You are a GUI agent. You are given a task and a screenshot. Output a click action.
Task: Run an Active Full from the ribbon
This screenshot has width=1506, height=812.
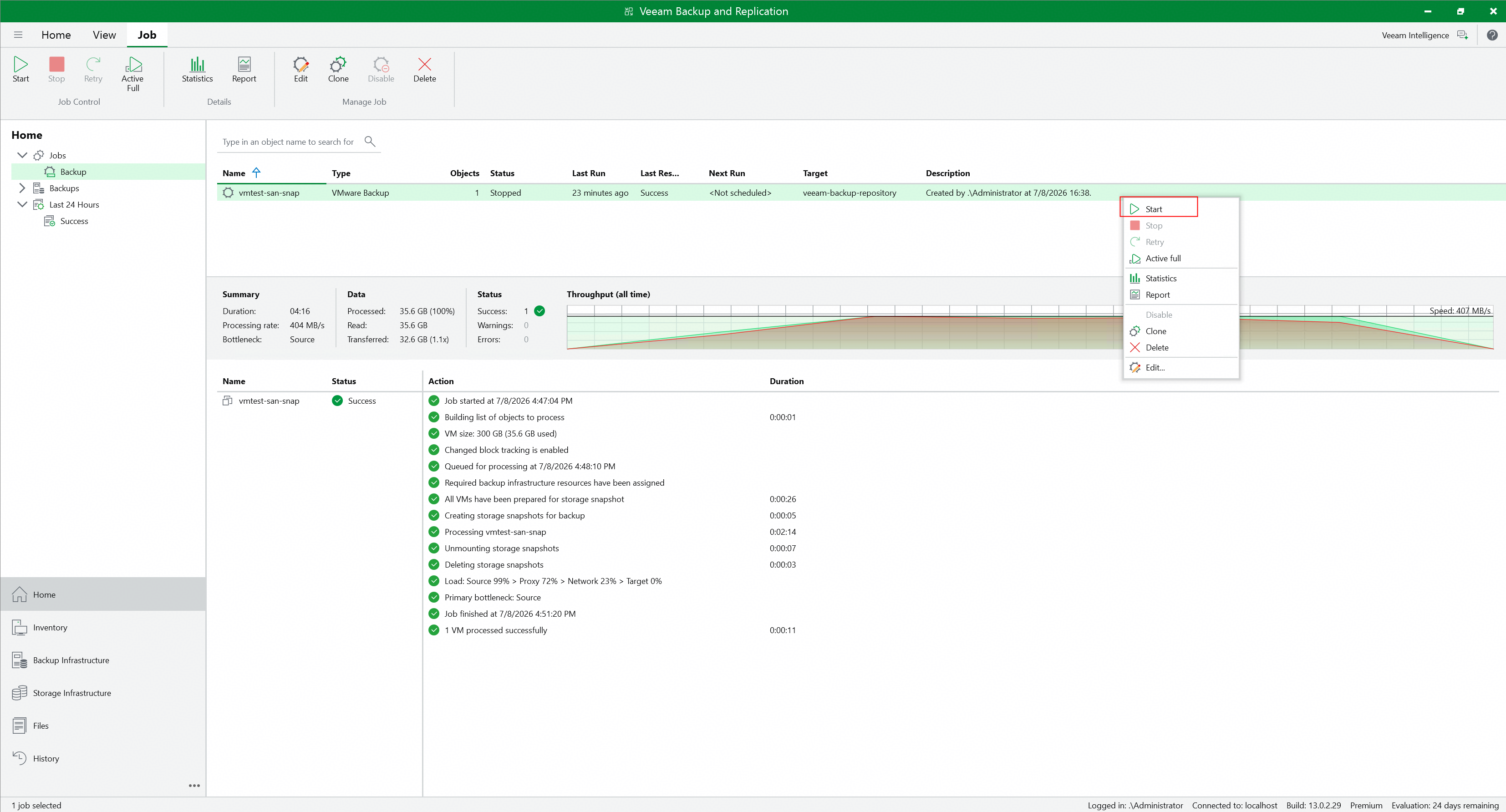(x=133, y=74)
